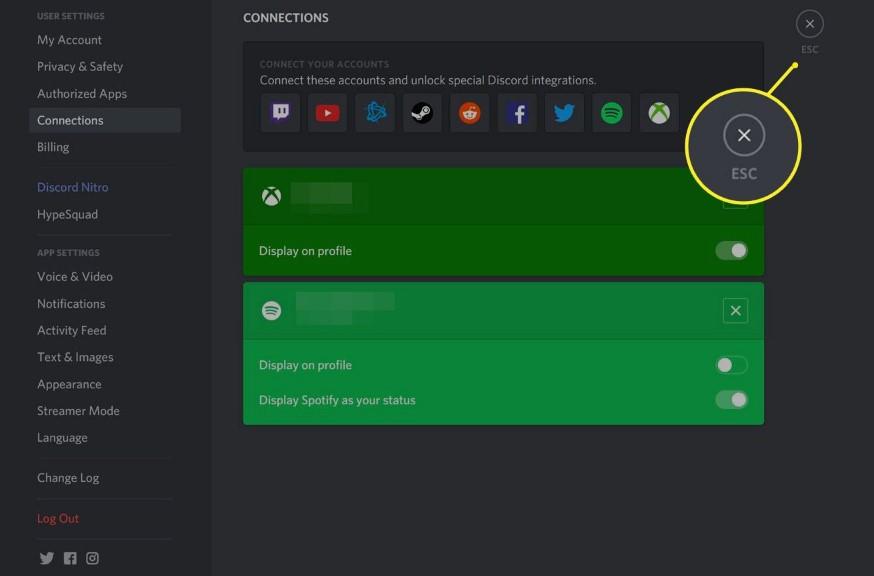Close settings with the ESC button

click(809, 24)
